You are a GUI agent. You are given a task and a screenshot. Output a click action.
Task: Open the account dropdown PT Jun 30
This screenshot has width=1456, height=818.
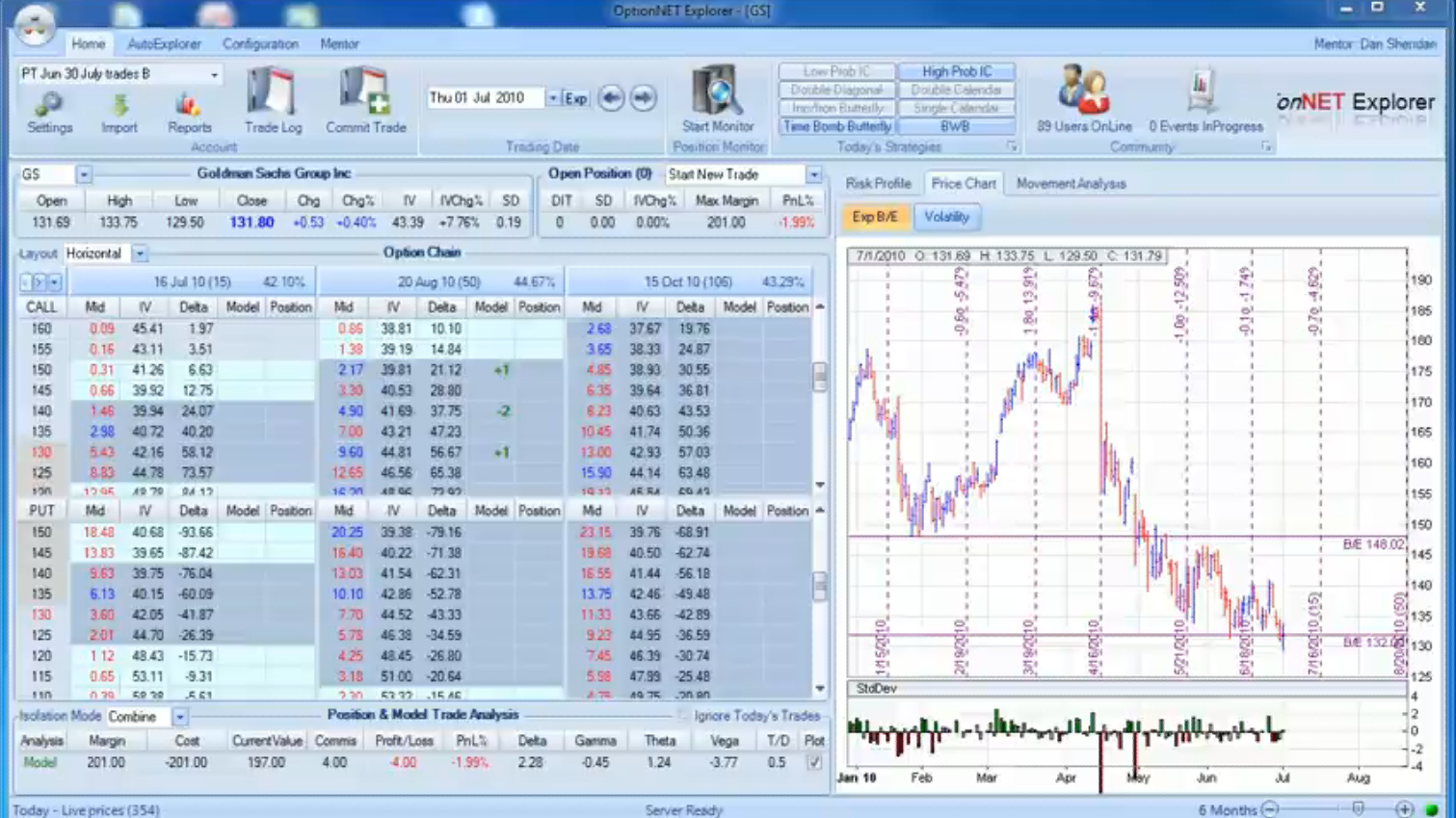(214, 74)
